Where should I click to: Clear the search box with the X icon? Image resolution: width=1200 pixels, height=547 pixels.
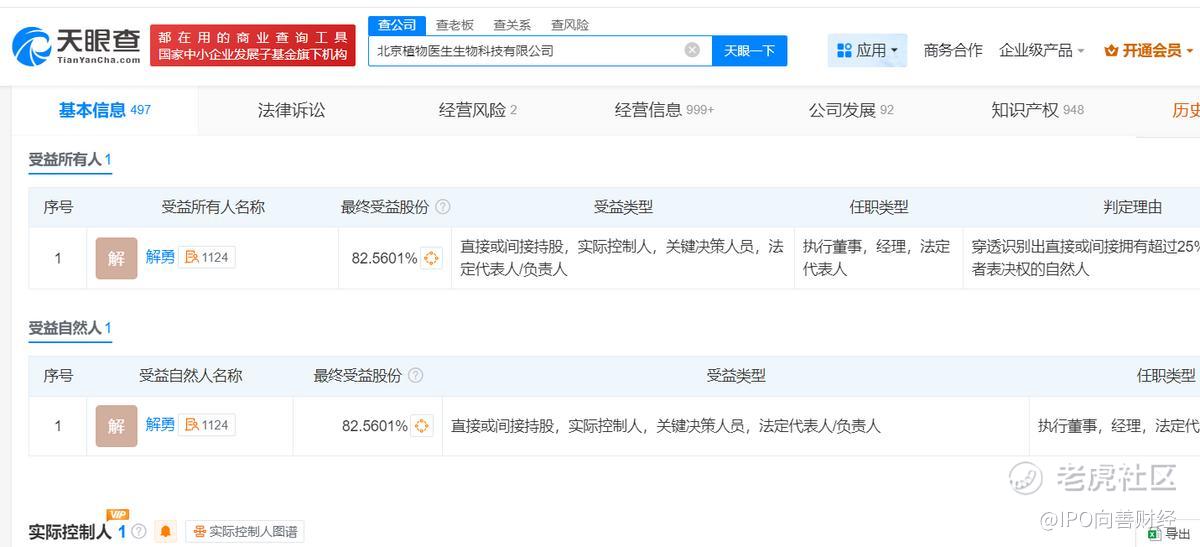692,50
